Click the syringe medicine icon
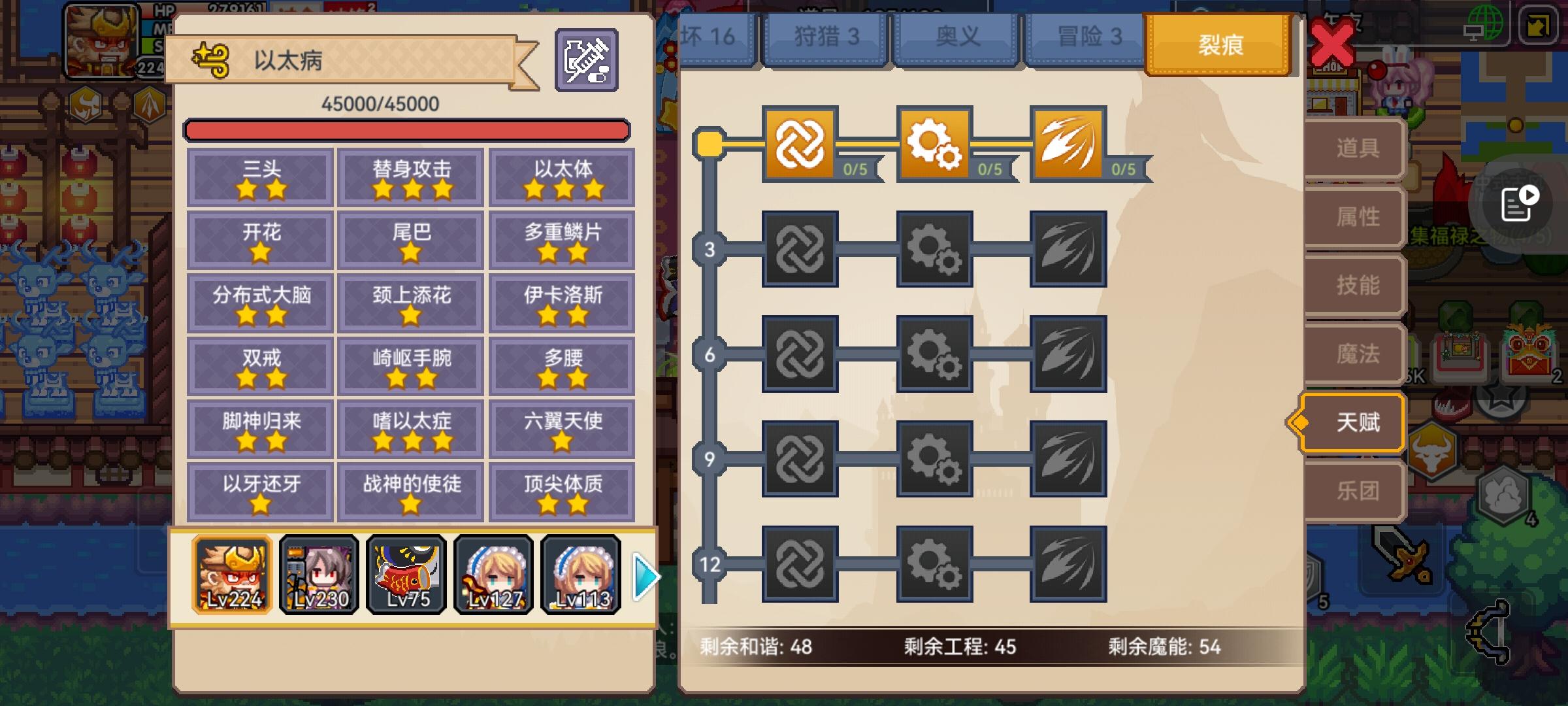The height and width of the screenshot is (706, 1568). click(x=586, y=60)
